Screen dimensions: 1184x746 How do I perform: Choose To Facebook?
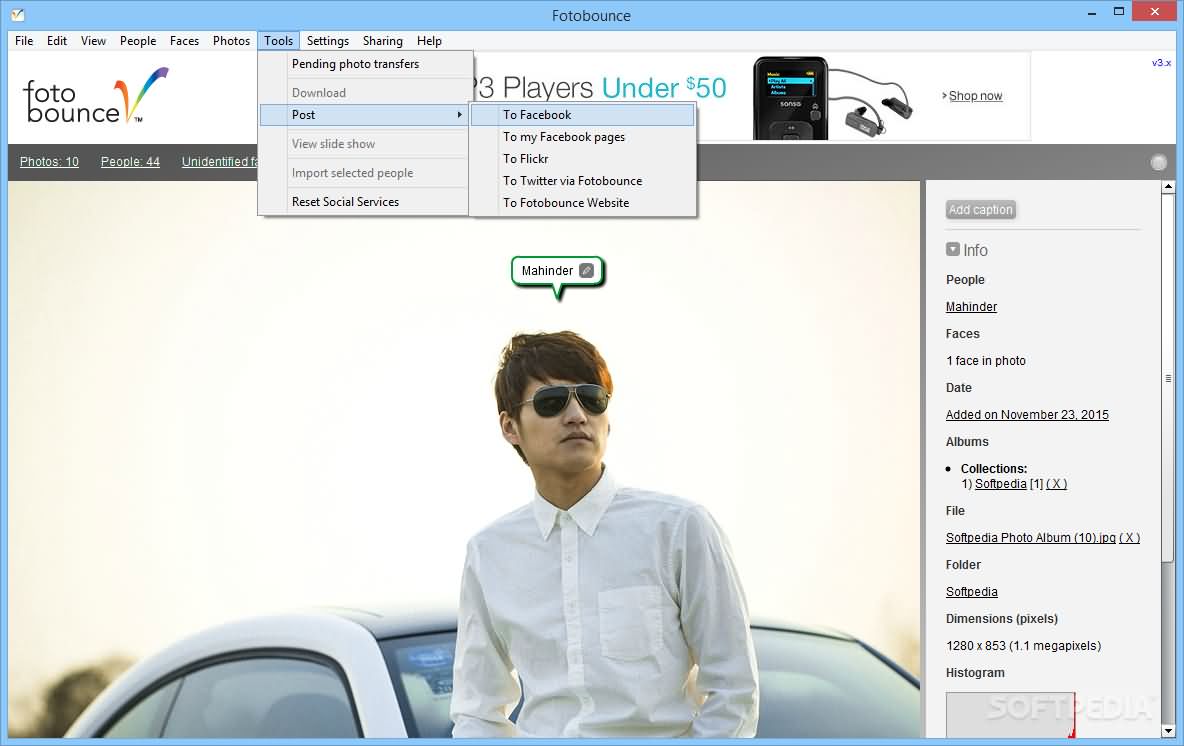pos(582,115)
